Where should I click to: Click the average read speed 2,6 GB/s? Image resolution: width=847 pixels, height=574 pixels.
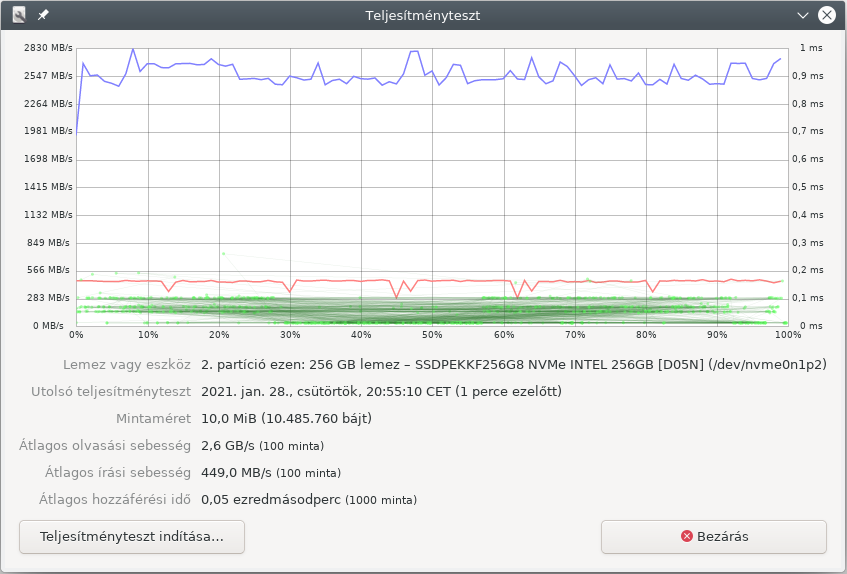point(263,445)
